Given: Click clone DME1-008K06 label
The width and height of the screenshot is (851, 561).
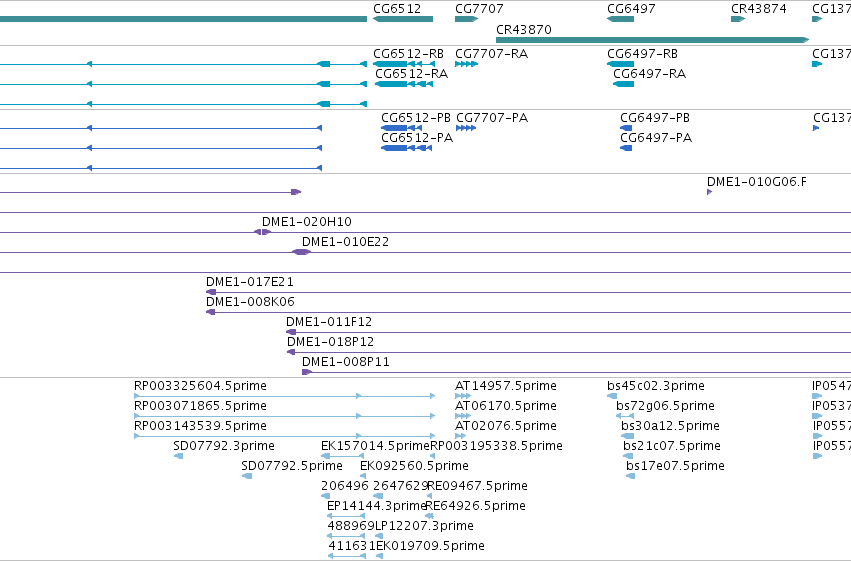Looking at the screenshot, I should point(250,302).
